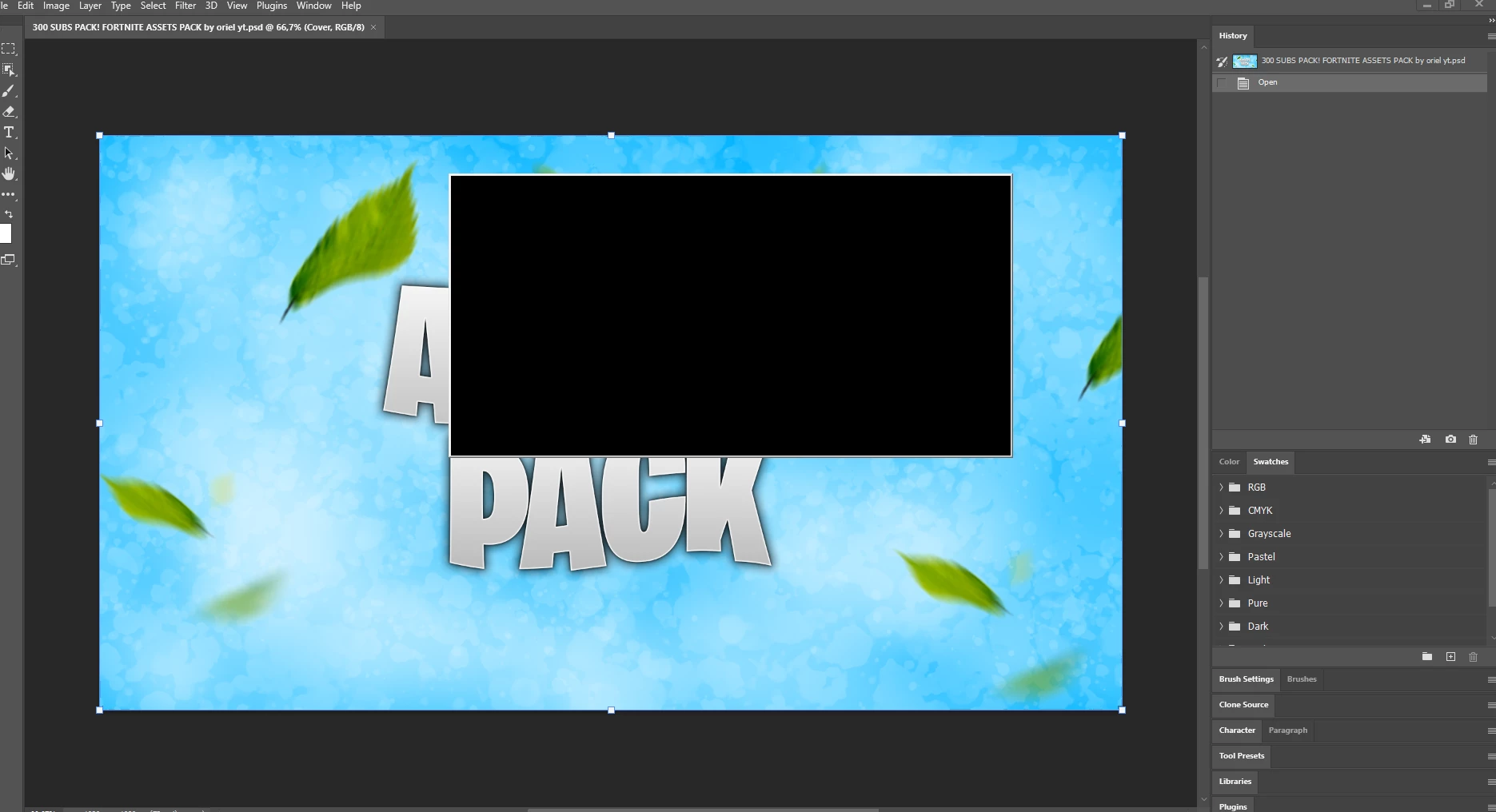
Task: Open the Edit menu
Action: 26,6
